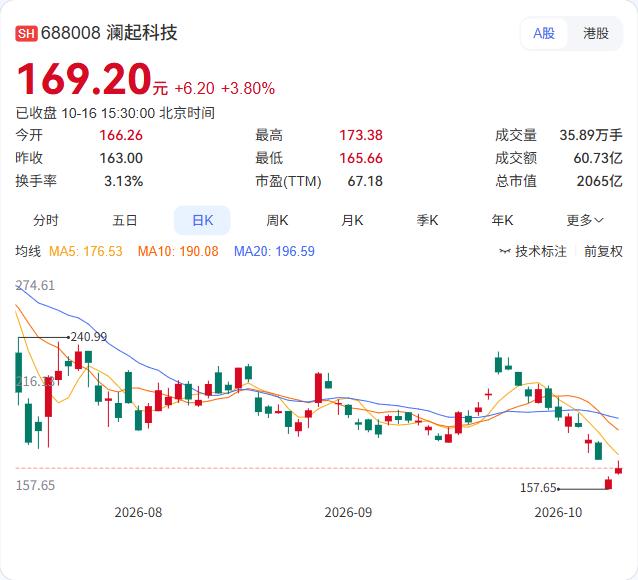Click stock title 688008 澜起科技
Image resolution: width=638 pixels, height=580 pixels.
click(109, 33)
